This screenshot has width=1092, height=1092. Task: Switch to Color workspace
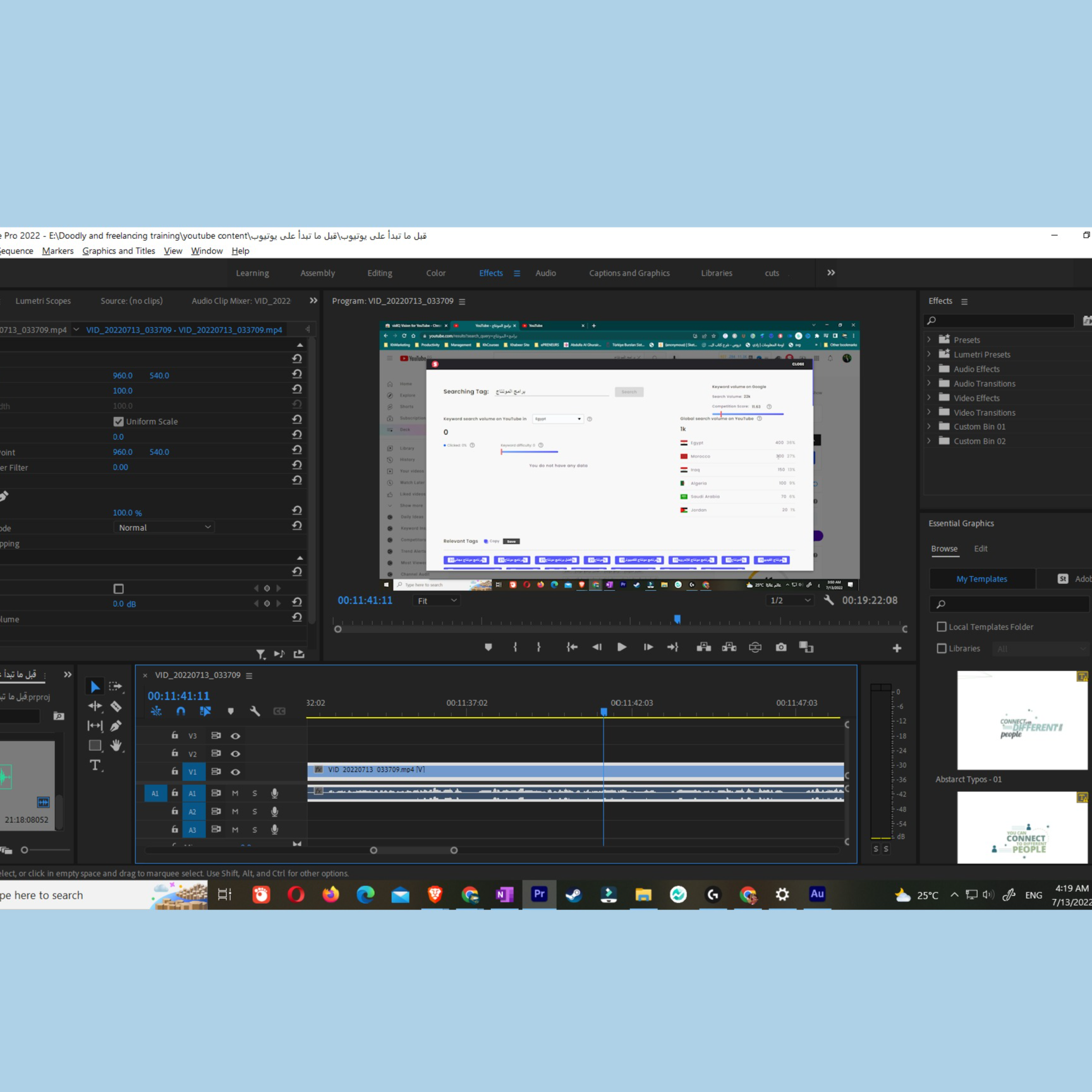click(x=436, y=273)
